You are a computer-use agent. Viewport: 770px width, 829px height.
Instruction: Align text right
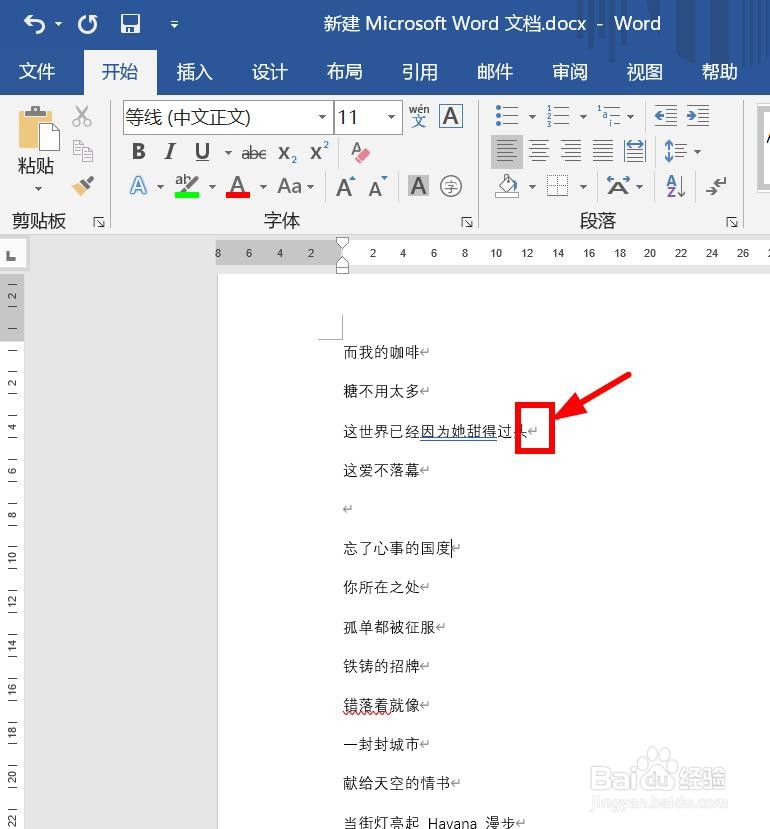click(x=571, y=152)
